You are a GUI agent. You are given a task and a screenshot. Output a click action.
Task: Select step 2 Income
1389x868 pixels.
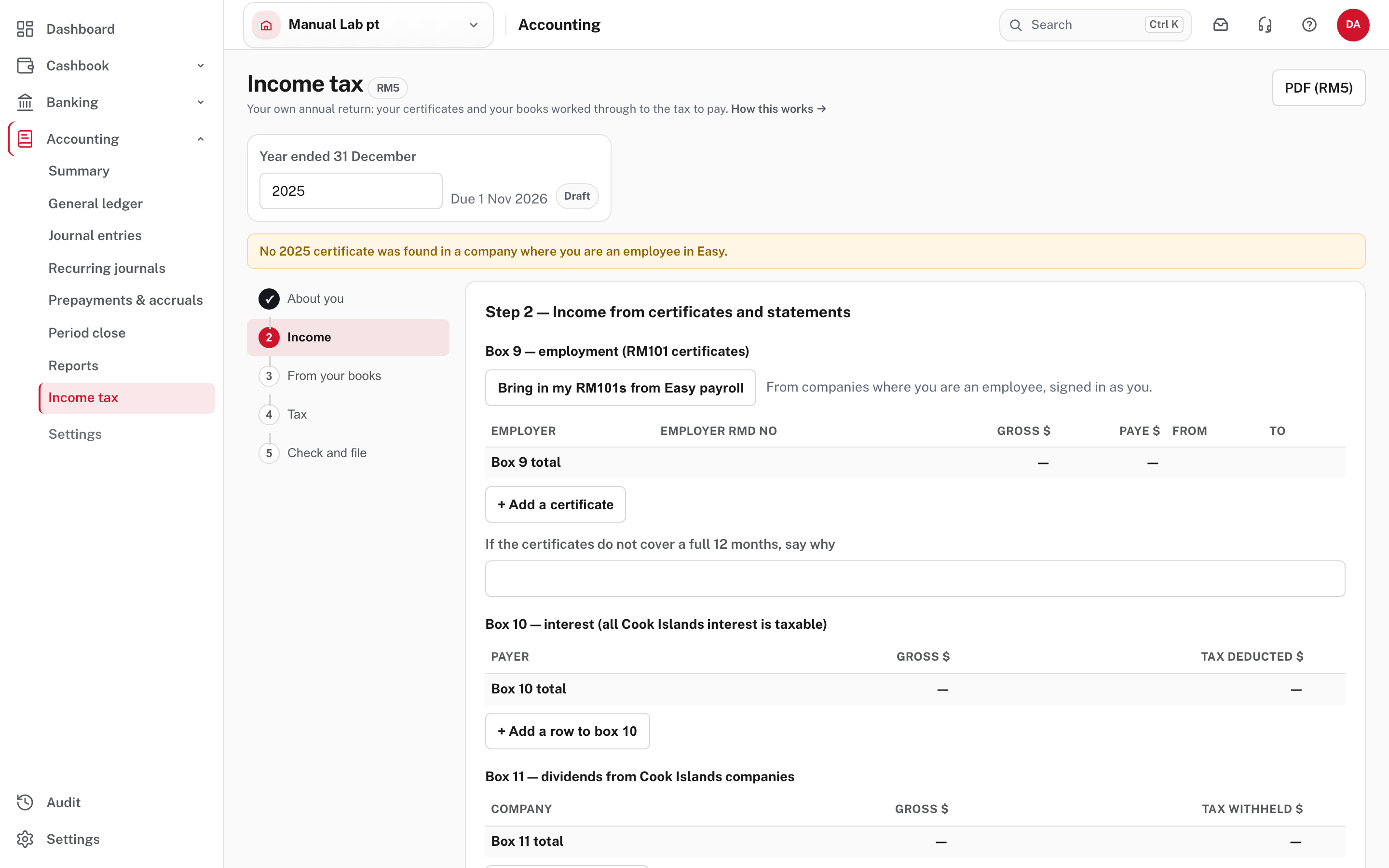pos(348,337)
